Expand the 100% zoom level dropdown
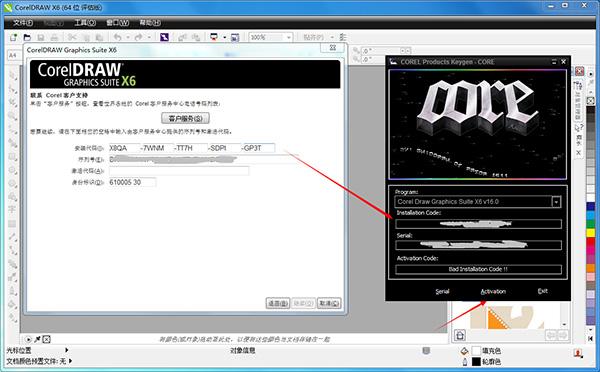 (289, 37)
